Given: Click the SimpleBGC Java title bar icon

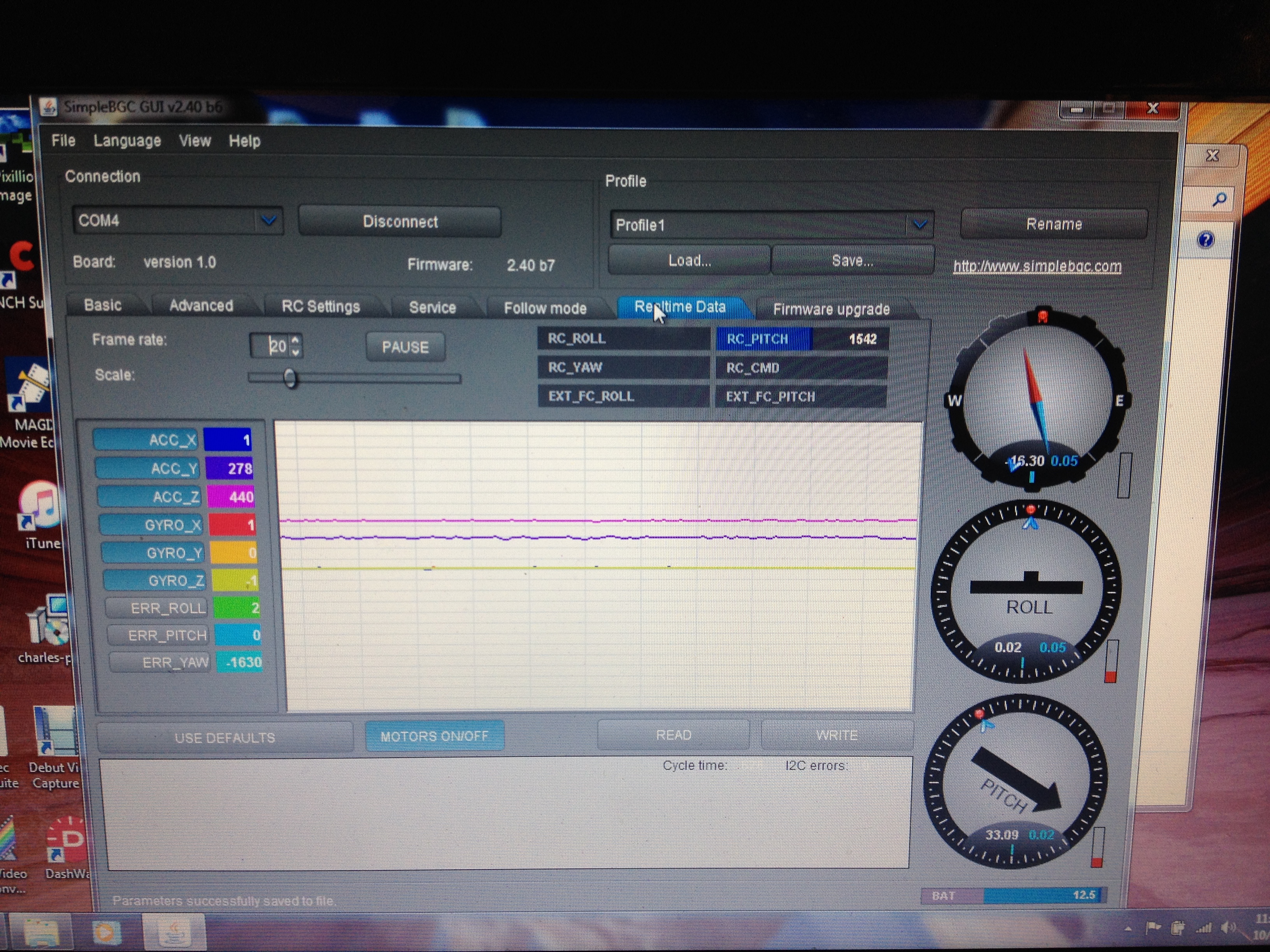Looking at the screenshot, I should (48, 106).
